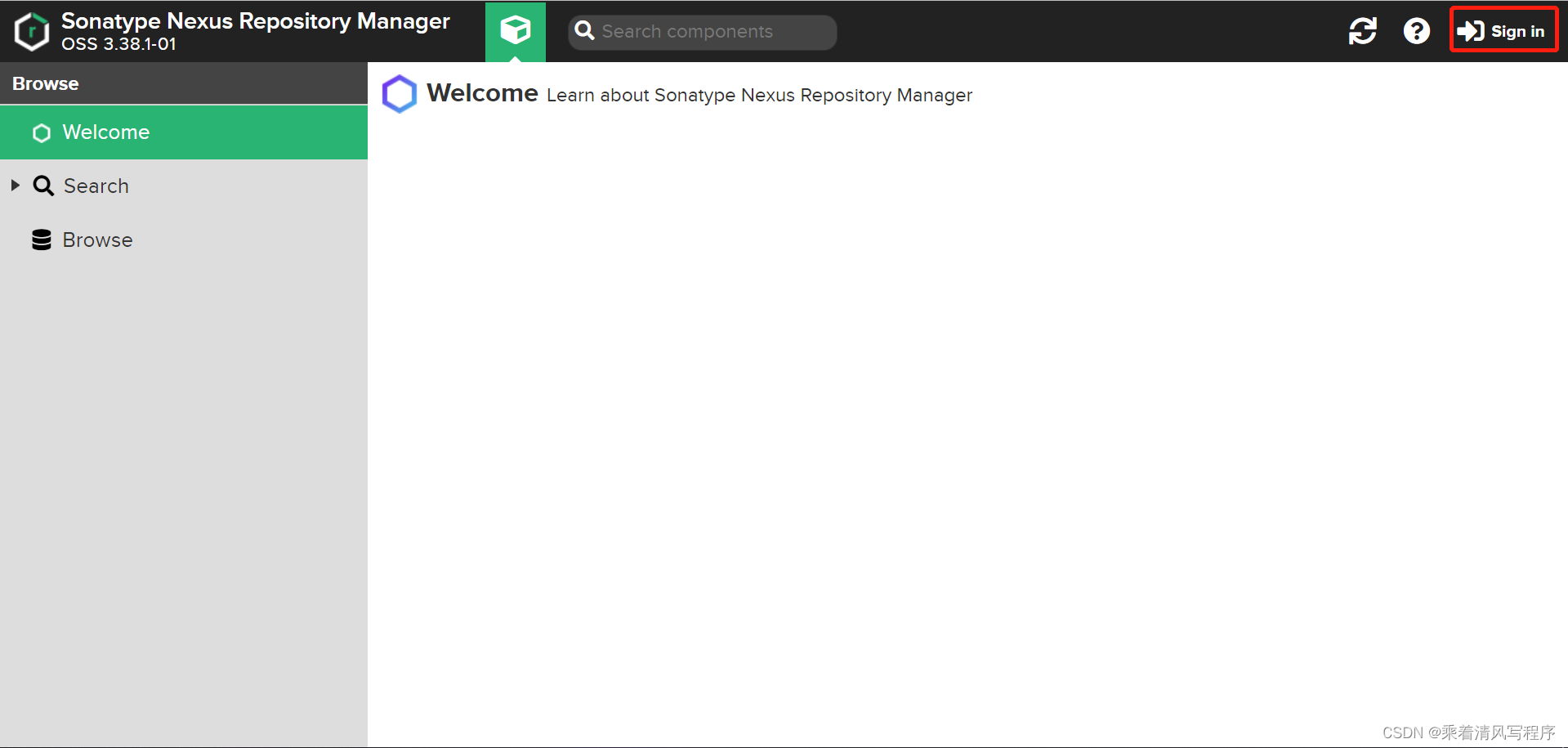Image resolution: width=1568 pixels, height=748 pixels.
Task: Click Learn about Sonatype Nexus Repository Manager text
Action: pos(759,96)
